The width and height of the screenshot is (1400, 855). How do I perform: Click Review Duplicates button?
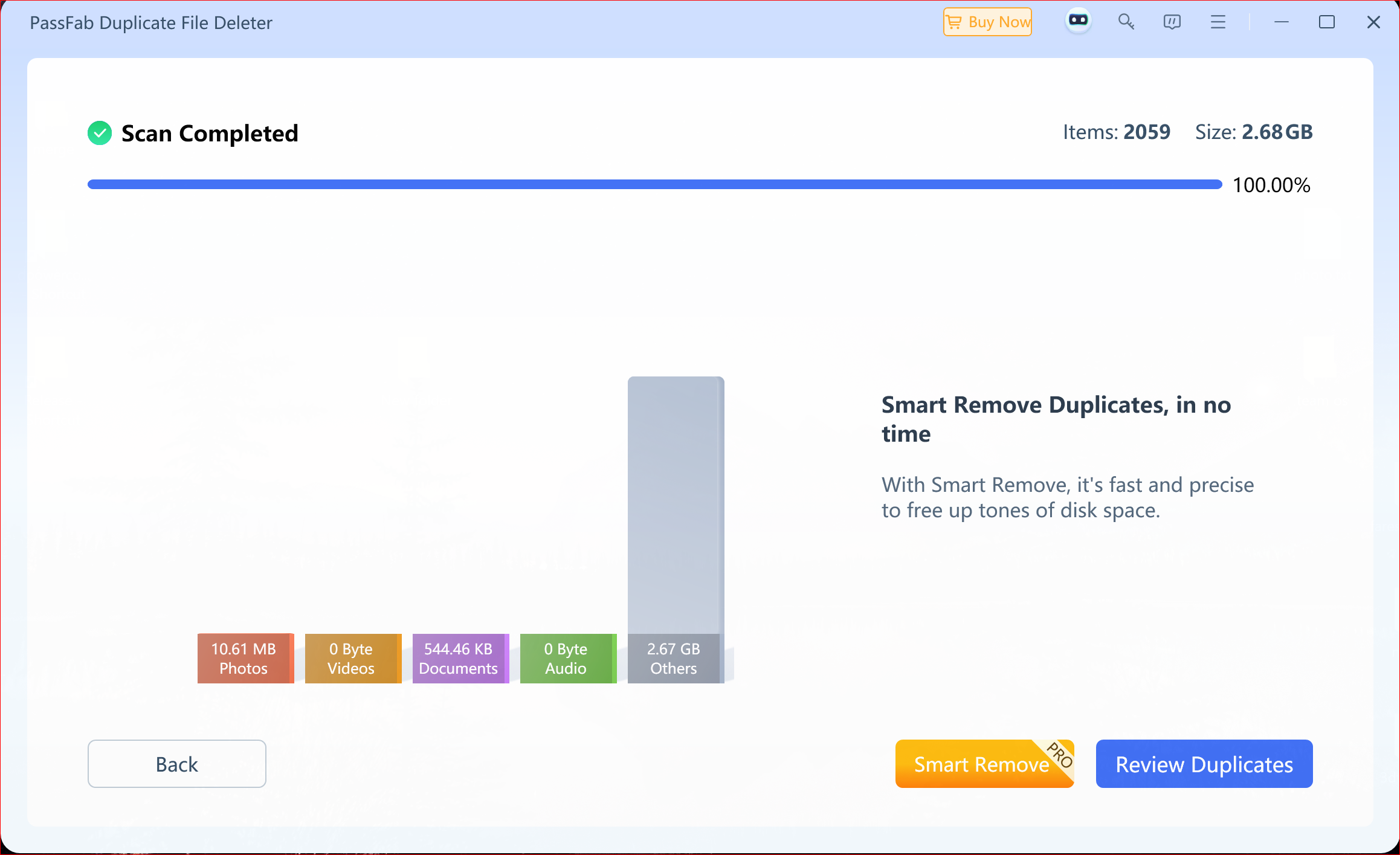pos(1204,764)
